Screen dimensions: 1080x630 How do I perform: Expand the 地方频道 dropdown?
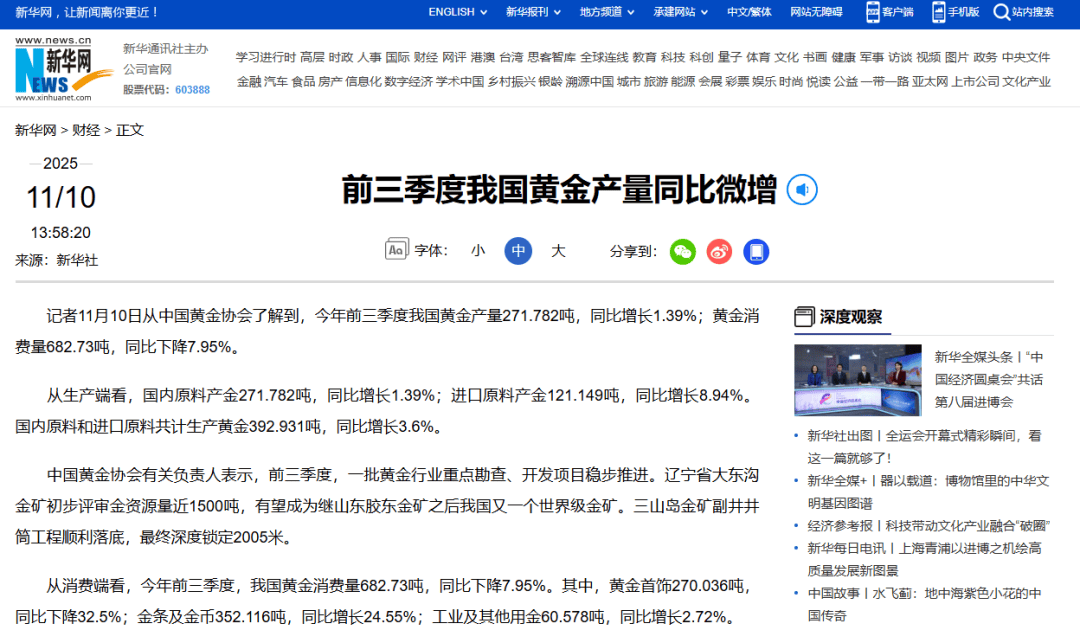(607, 12)
